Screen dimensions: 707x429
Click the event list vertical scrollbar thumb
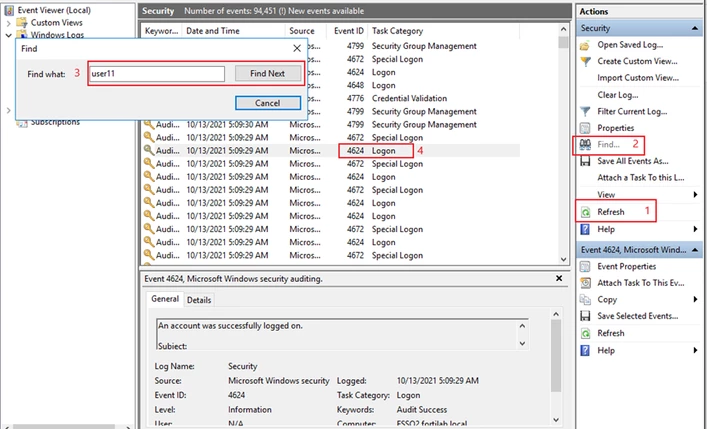[x=563, y=42]
